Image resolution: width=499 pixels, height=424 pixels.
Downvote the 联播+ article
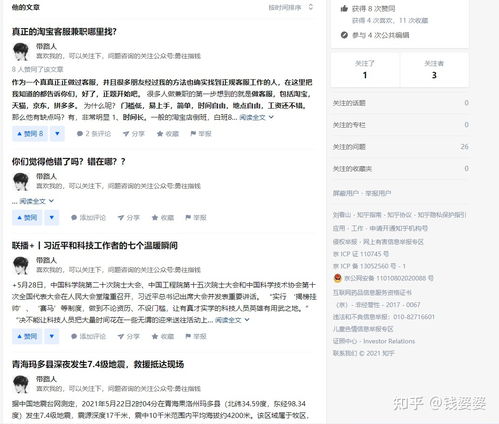point(52,336)
